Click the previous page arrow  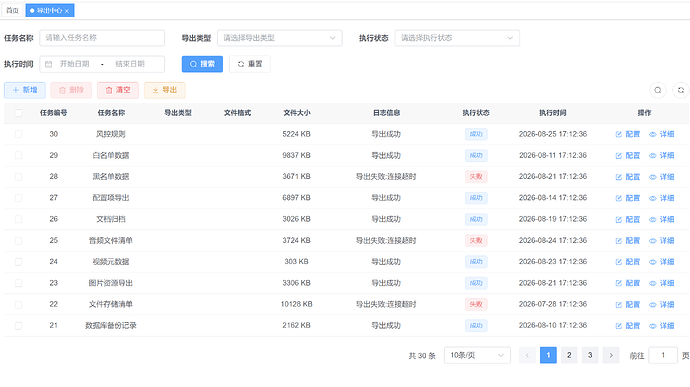(527, 355)
